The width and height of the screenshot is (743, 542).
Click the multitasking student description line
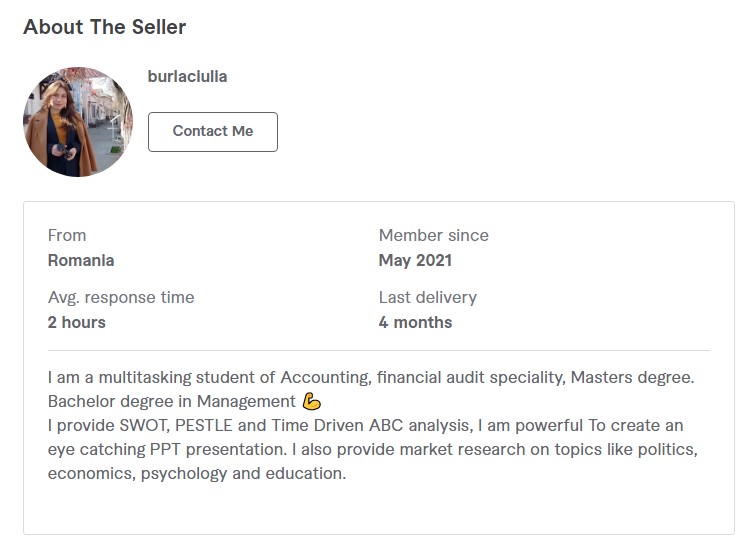point(370,378)
